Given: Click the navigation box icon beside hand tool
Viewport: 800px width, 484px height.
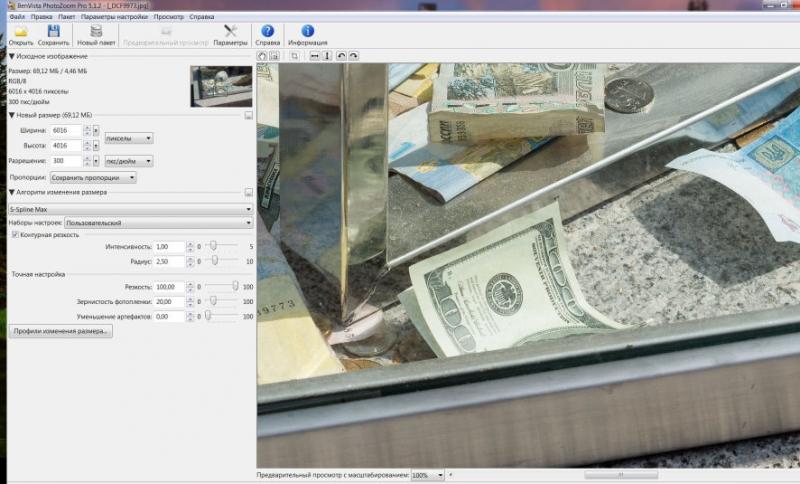Looking at the screenshot, I should (x=274, y=56).
